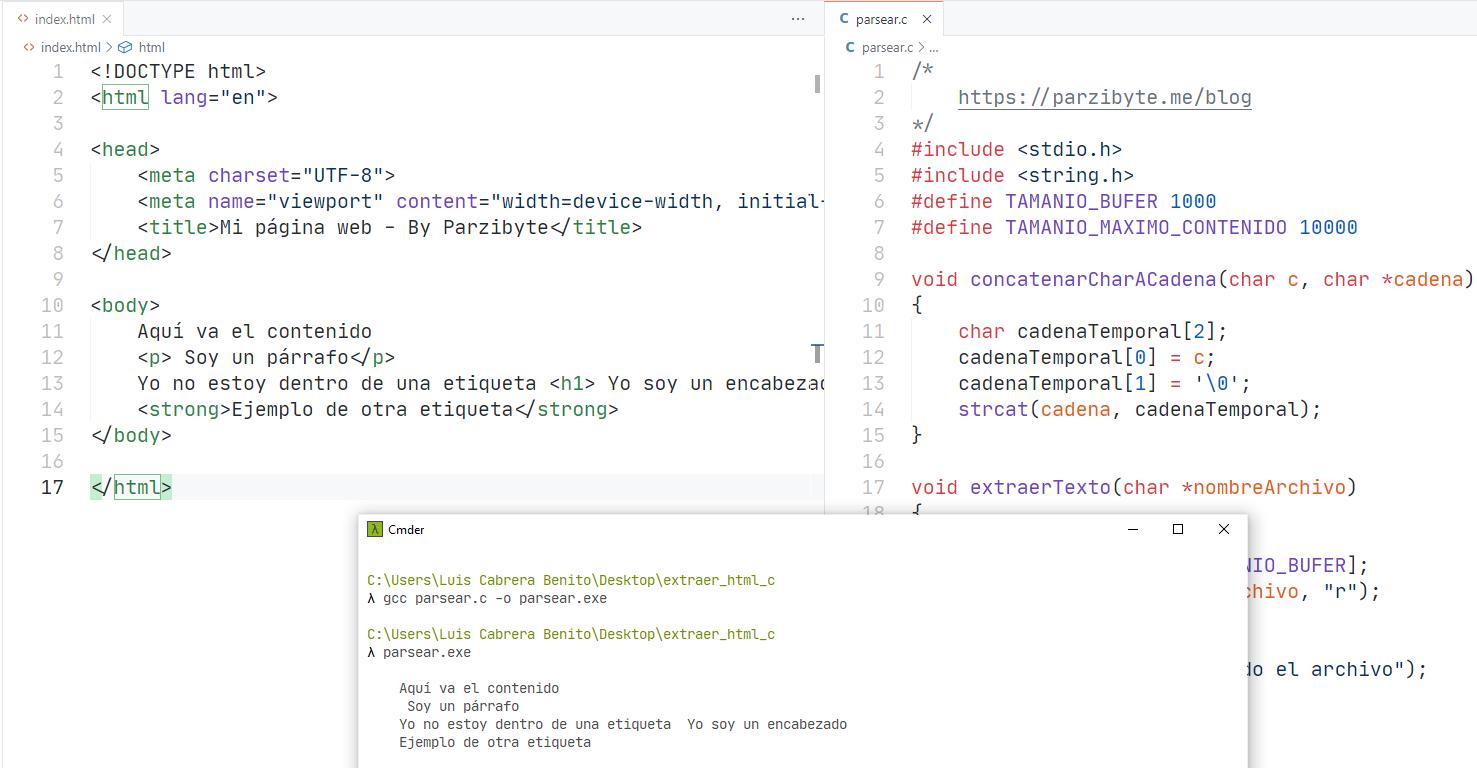Click the C language icon on parsear.c tab
This screenshot has height=768, width=1477.
tap(844, 19)
